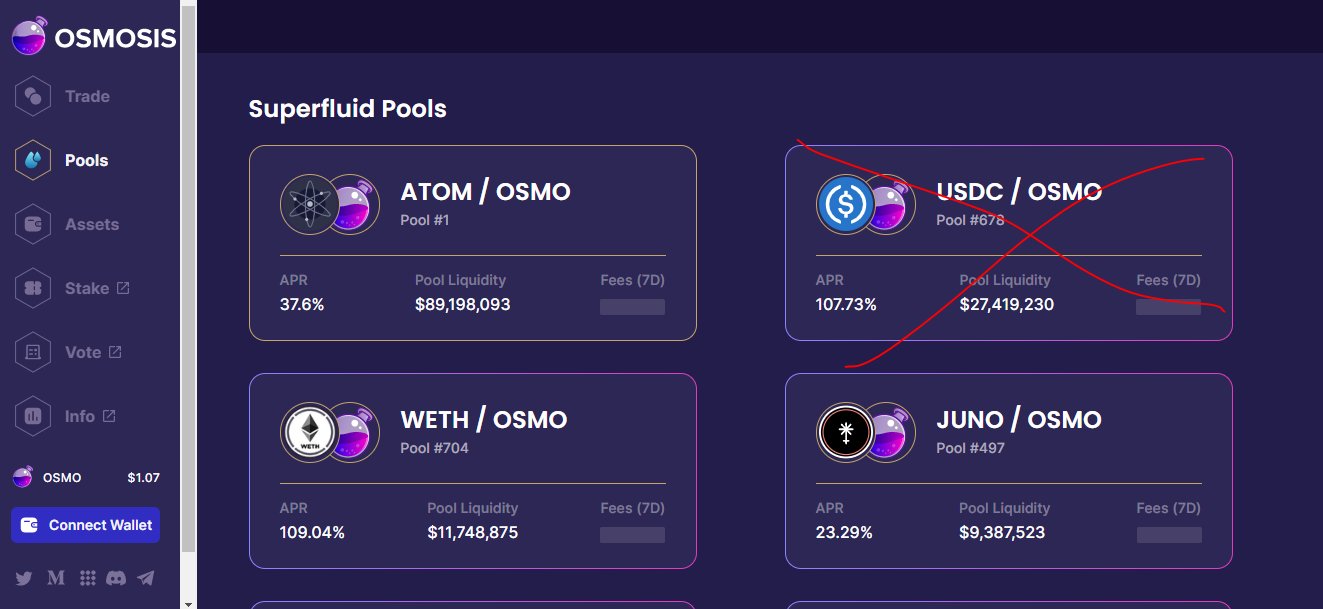Click the Trade hexagon icon

point(33,96)
